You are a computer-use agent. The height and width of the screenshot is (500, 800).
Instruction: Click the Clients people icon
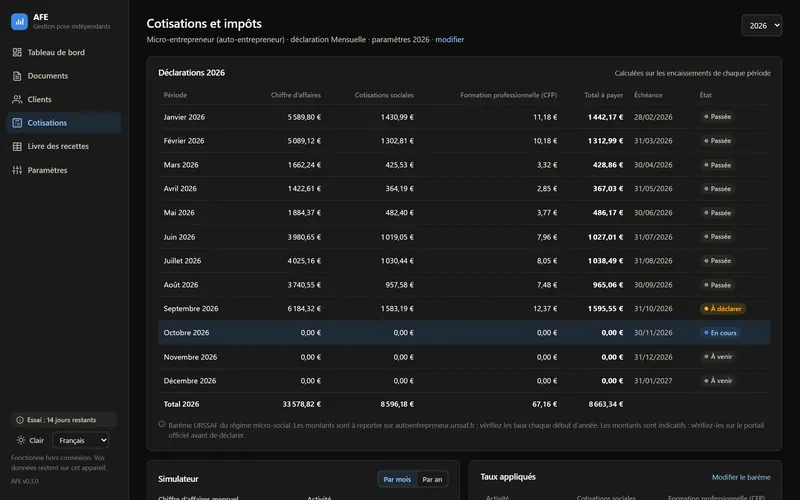17,99
